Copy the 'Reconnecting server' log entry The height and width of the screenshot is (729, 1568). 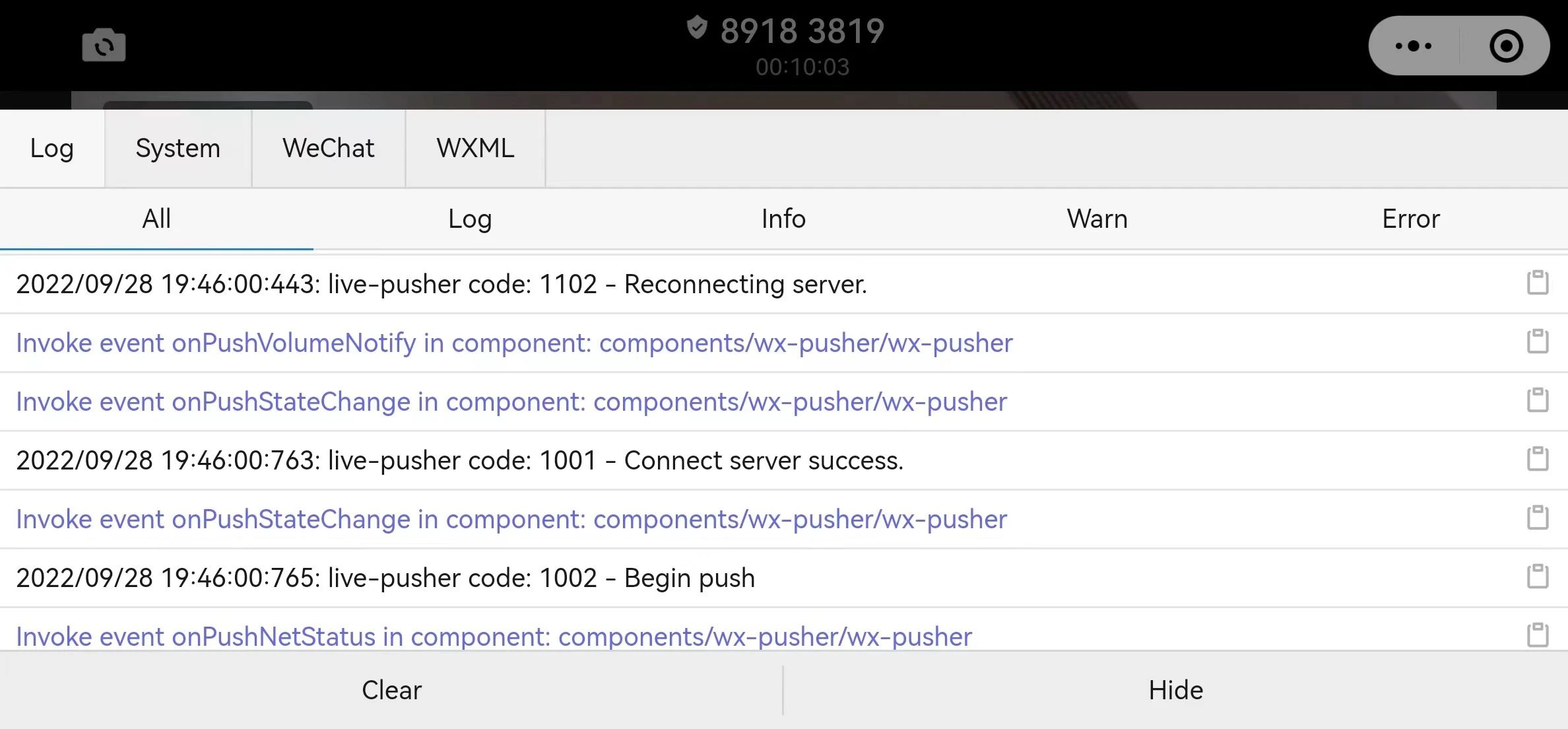(x=1537, y=283)
